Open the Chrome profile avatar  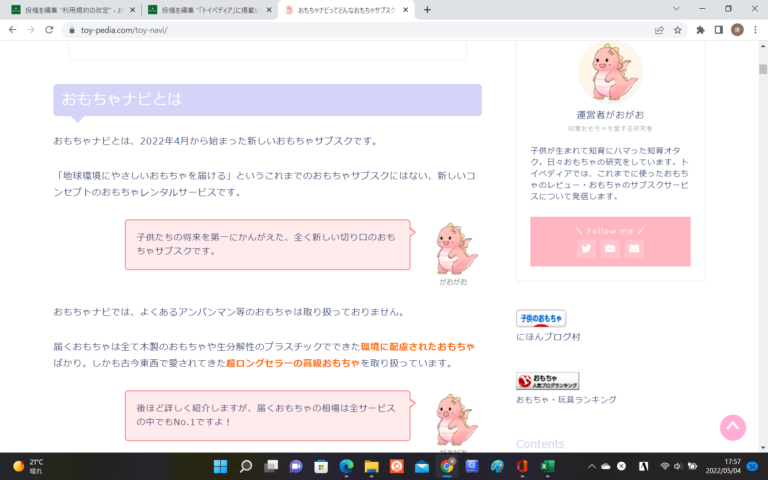[737, 30]
